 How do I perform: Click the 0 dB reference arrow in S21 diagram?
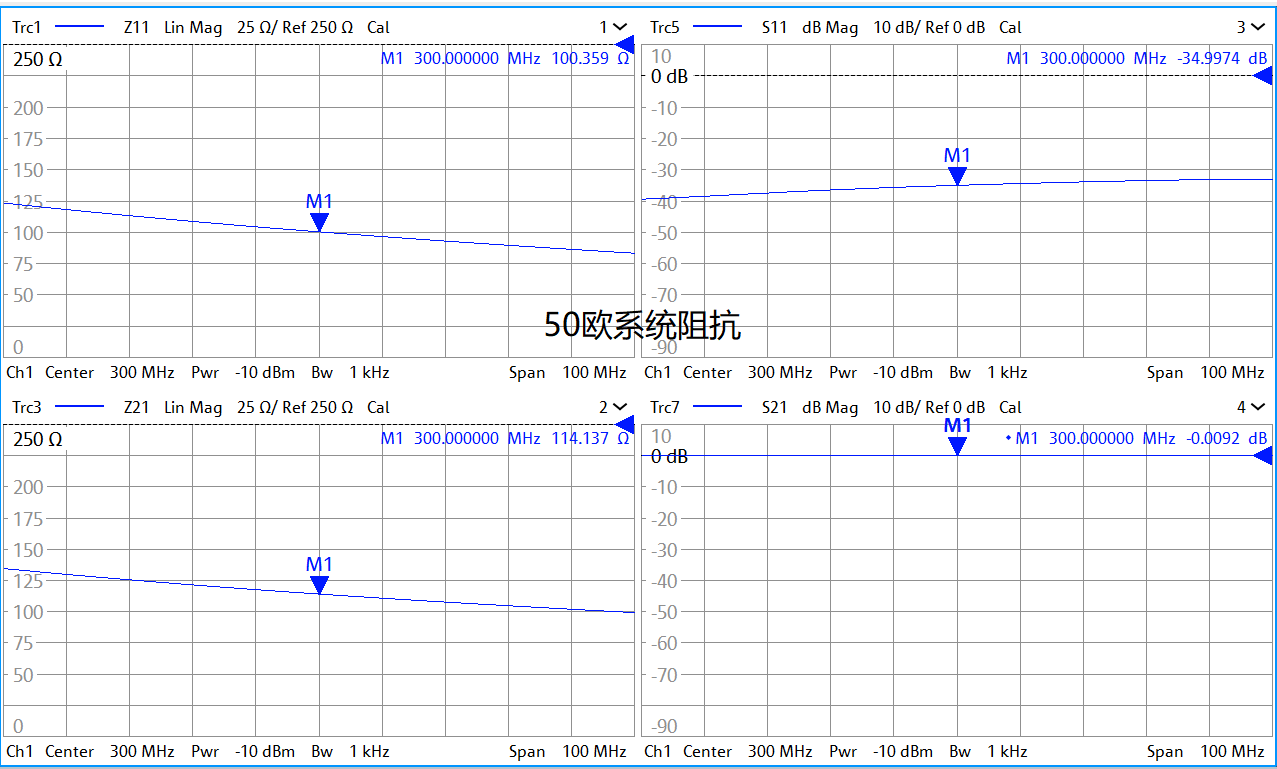coord(1264,456)
